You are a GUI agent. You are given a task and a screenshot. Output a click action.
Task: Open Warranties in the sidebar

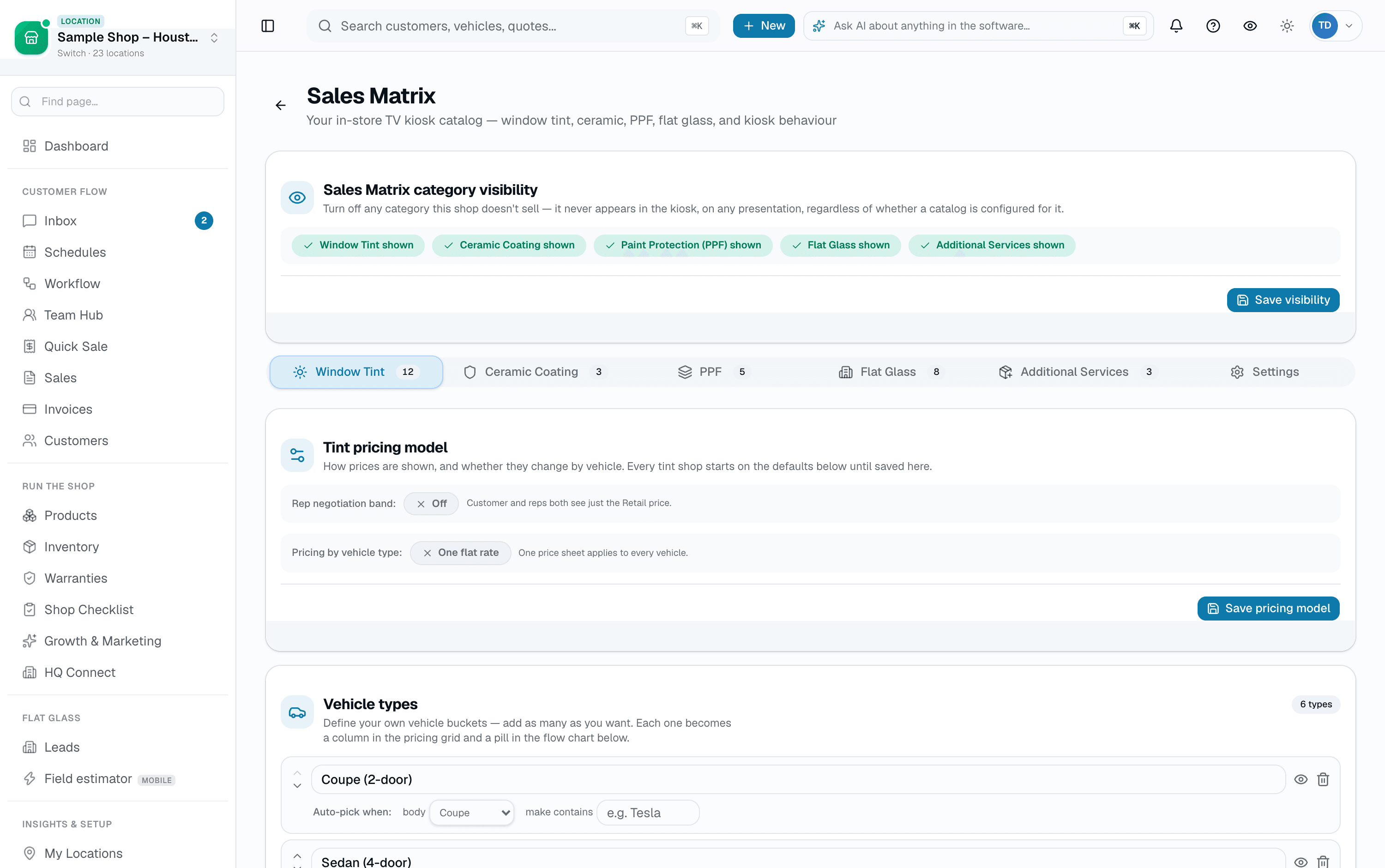[118, 578]
